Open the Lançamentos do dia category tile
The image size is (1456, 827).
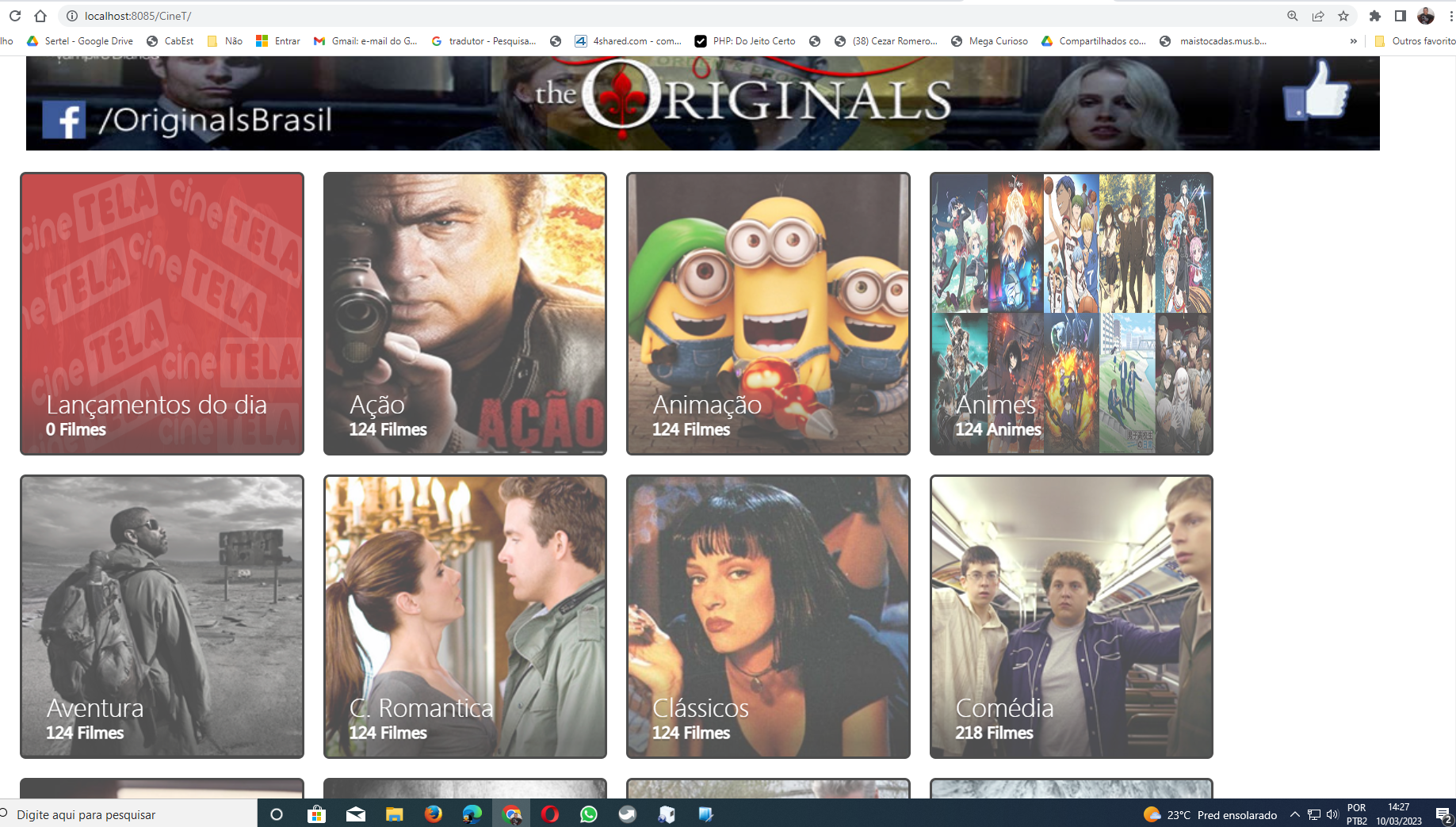(162, 314)
